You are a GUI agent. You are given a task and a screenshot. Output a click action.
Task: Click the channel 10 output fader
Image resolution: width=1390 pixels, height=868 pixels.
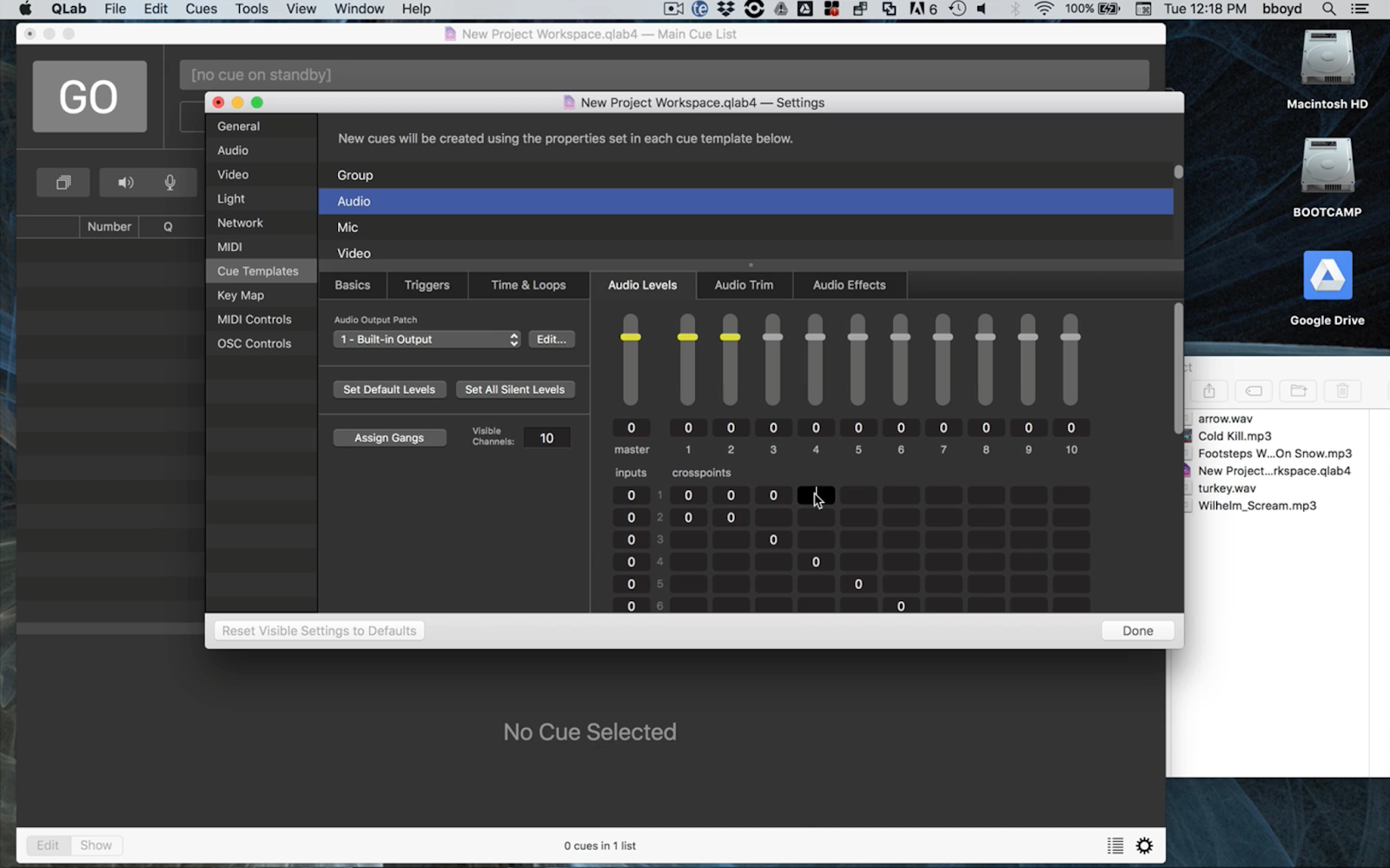(x=1070, y=337)
